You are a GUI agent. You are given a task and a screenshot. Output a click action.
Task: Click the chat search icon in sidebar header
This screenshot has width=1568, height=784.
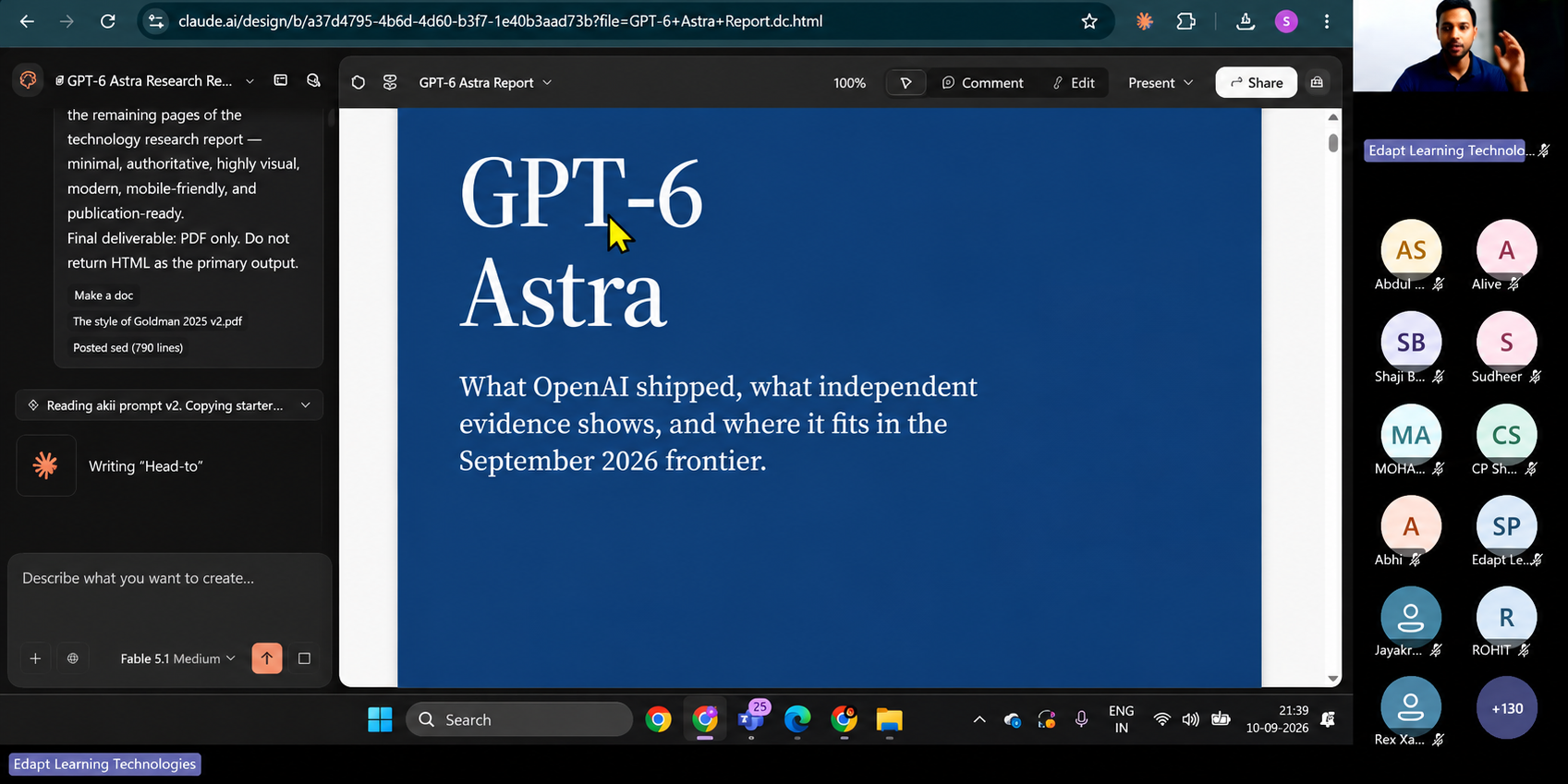[x=313, y=80]
